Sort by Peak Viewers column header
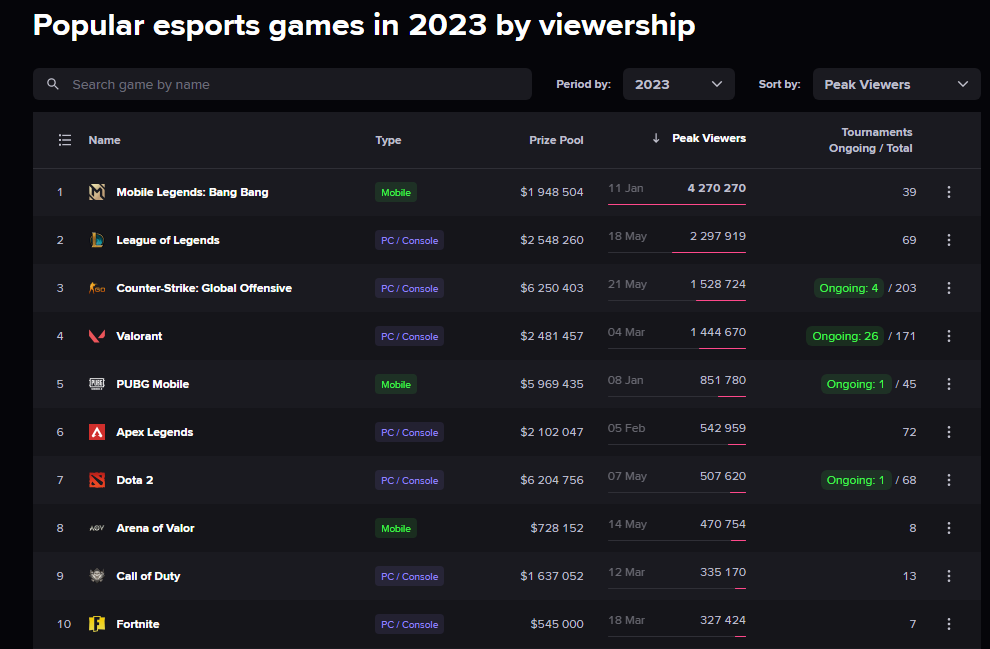 click(x=709, y=138)
